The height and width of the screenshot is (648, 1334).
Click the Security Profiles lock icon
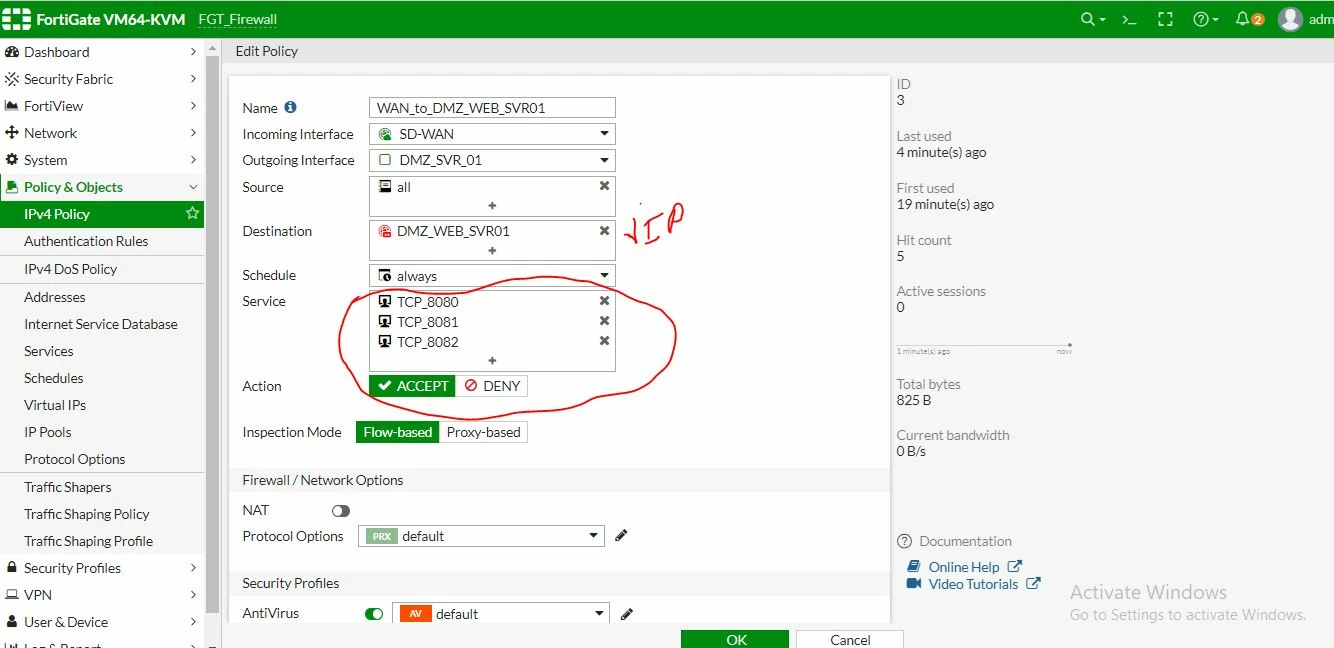coord(12,568)
